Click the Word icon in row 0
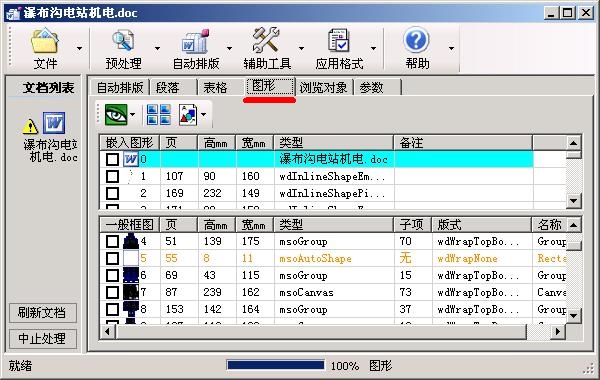 point(130,159)
